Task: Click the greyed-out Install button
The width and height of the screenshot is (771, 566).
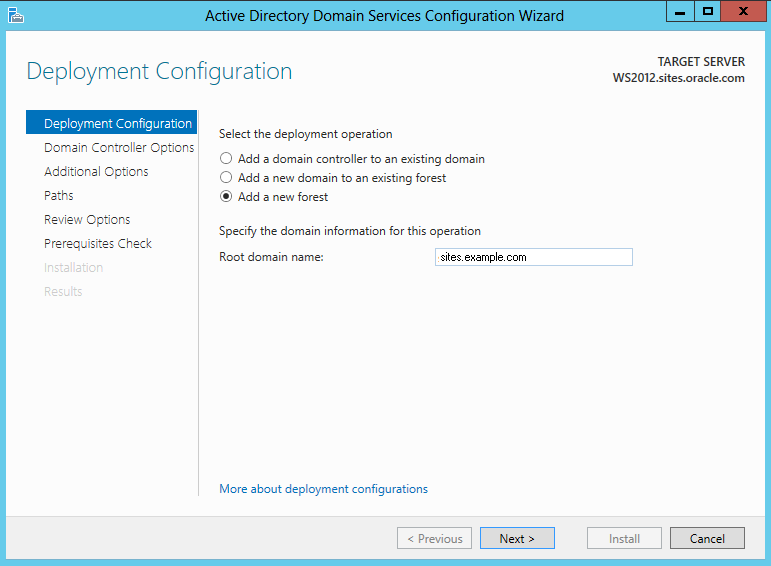Action: 624,538
